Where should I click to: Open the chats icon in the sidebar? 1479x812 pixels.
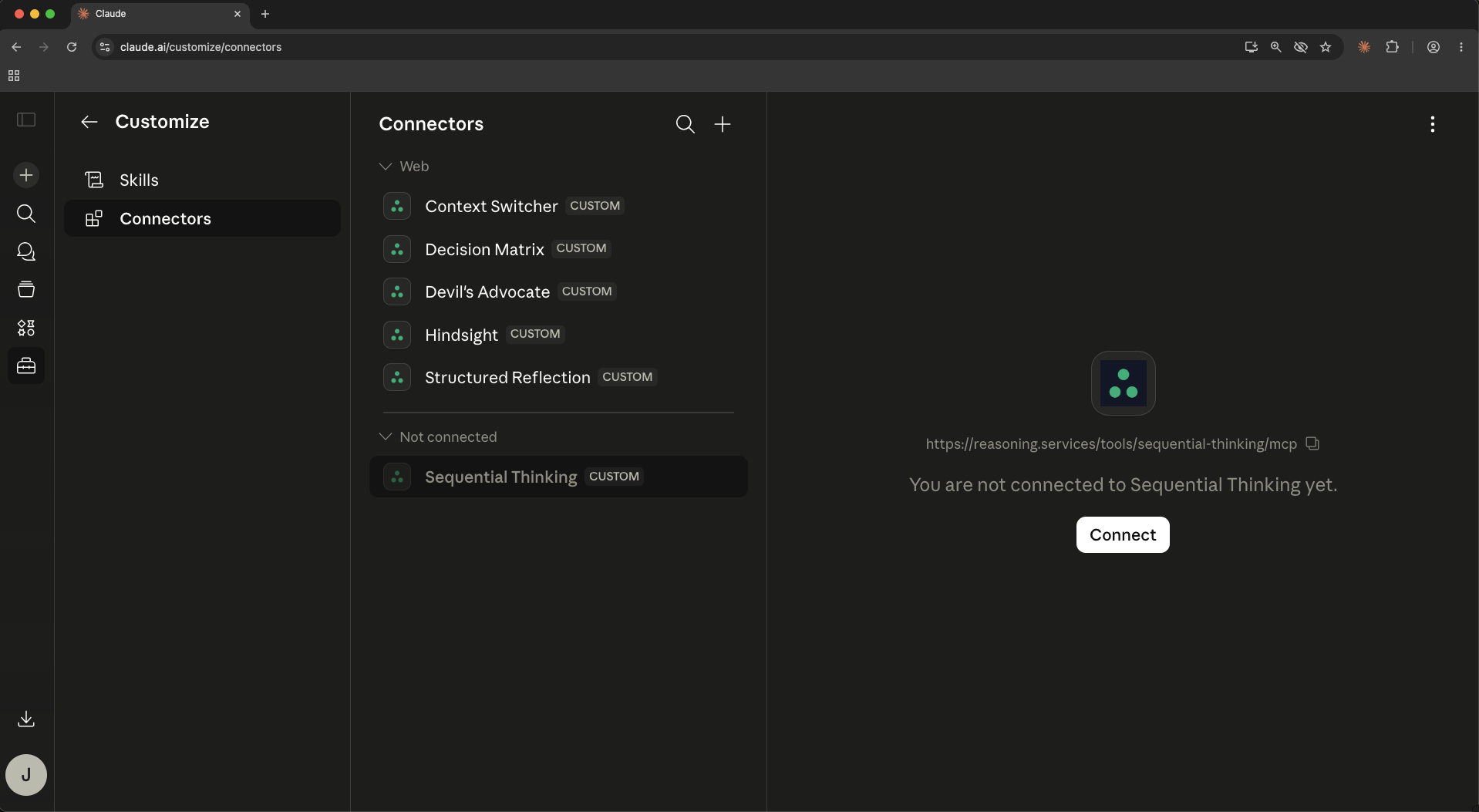(x=26, y=251)
